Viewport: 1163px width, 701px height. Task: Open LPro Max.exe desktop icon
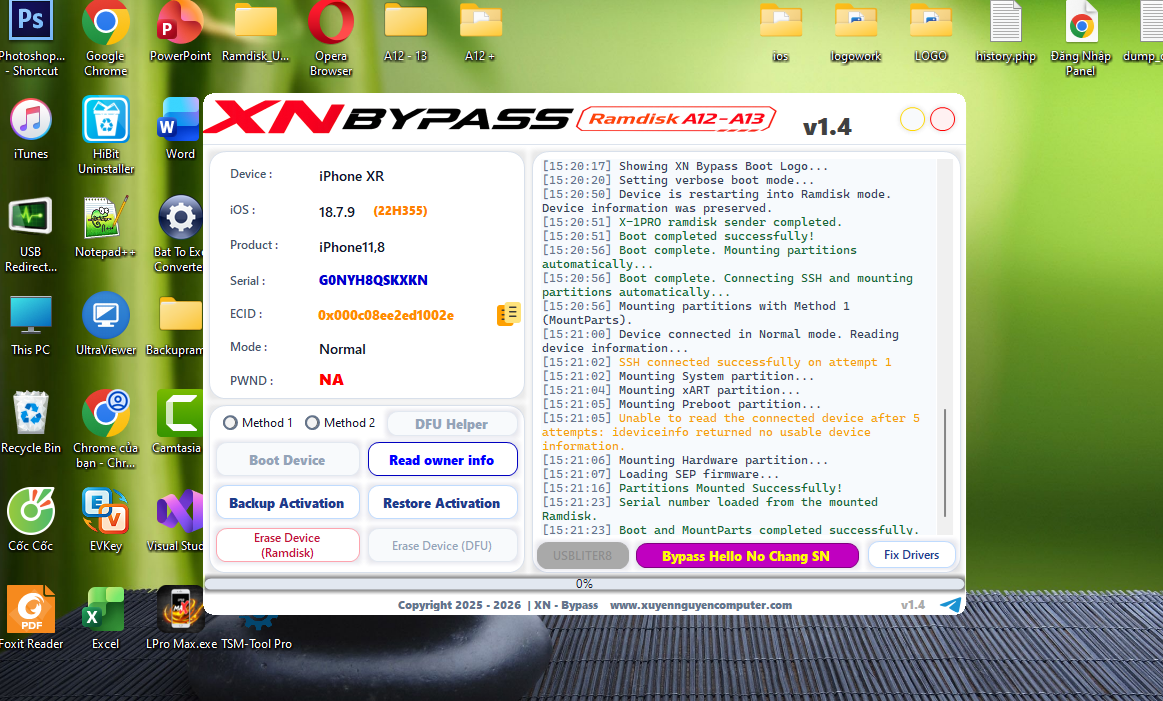181,619
